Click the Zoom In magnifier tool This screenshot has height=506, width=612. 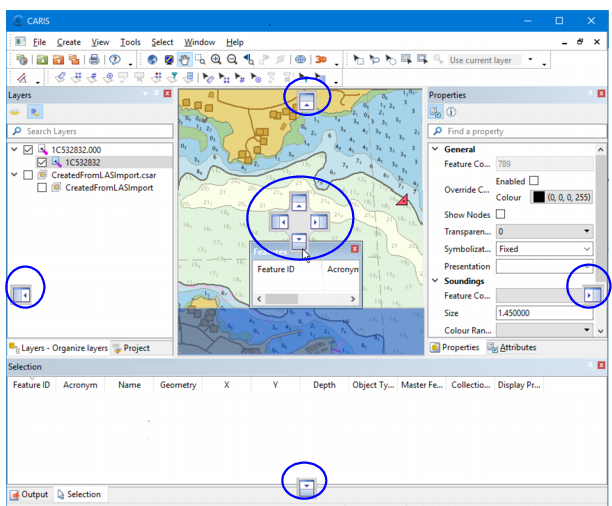216,60
